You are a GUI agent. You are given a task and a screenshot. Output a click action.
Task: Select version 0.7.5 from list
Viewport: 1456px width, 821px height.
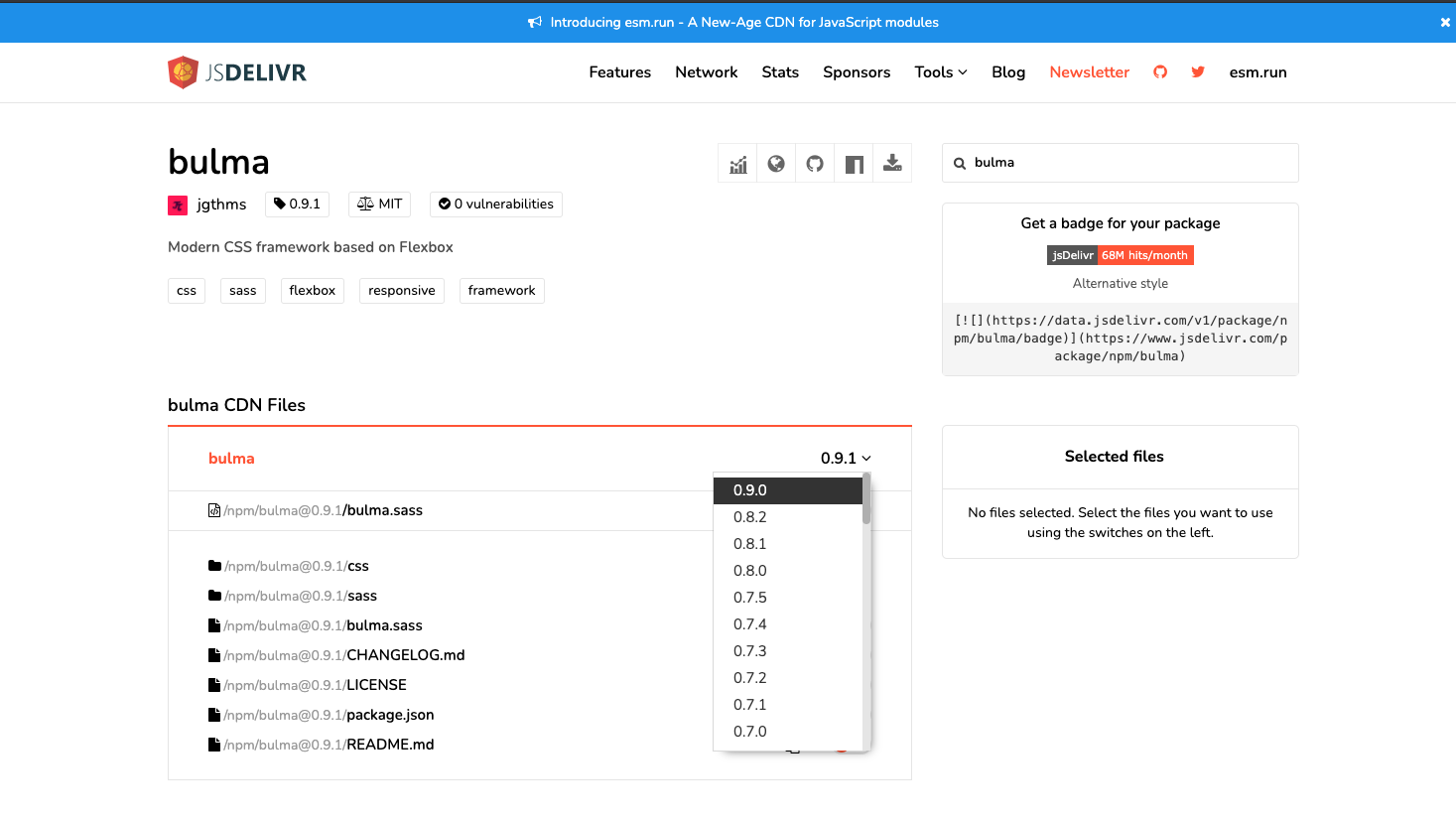(x=788, y=598)
